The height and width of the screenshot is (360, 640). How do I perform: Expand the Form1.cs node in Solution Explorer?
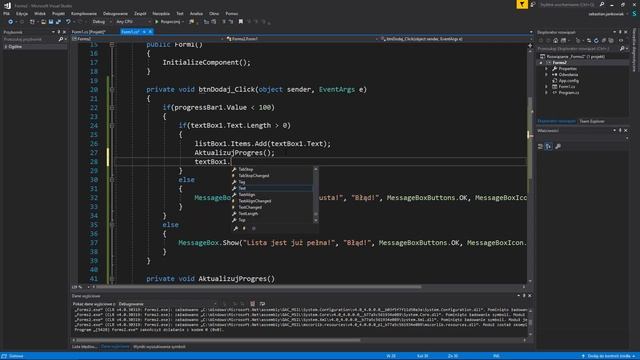[547, 87]
